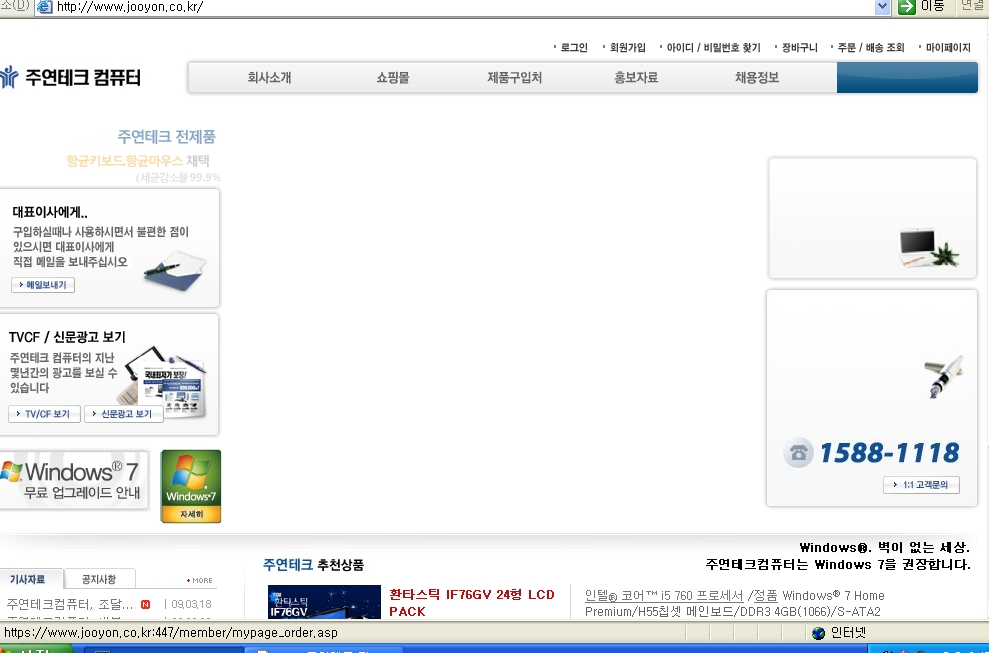Image resolution: width=989 pixels, height=653 pixels.
Task: Click the 주연테크 컴퓨터 logo
Action: (x=71, y=77)
